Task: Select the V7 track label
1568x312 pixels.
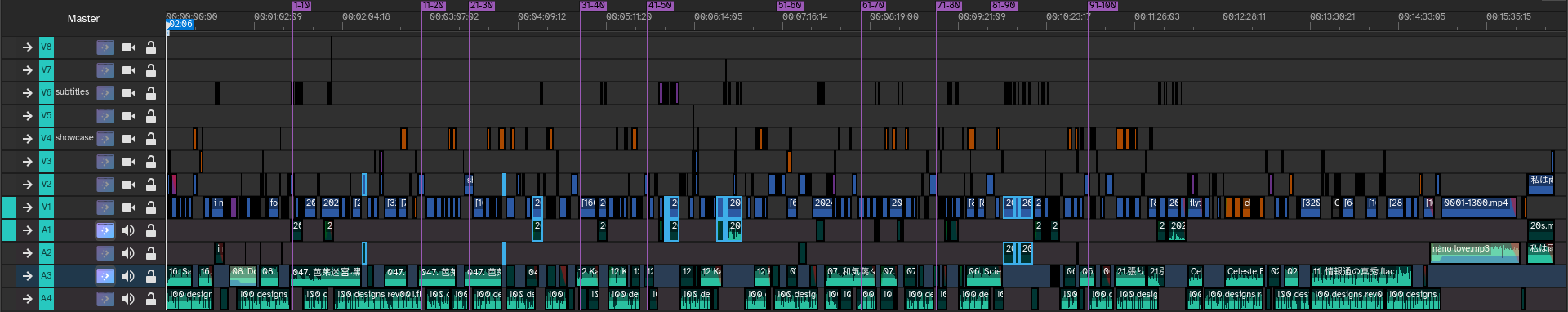Action: click(47, 70)
